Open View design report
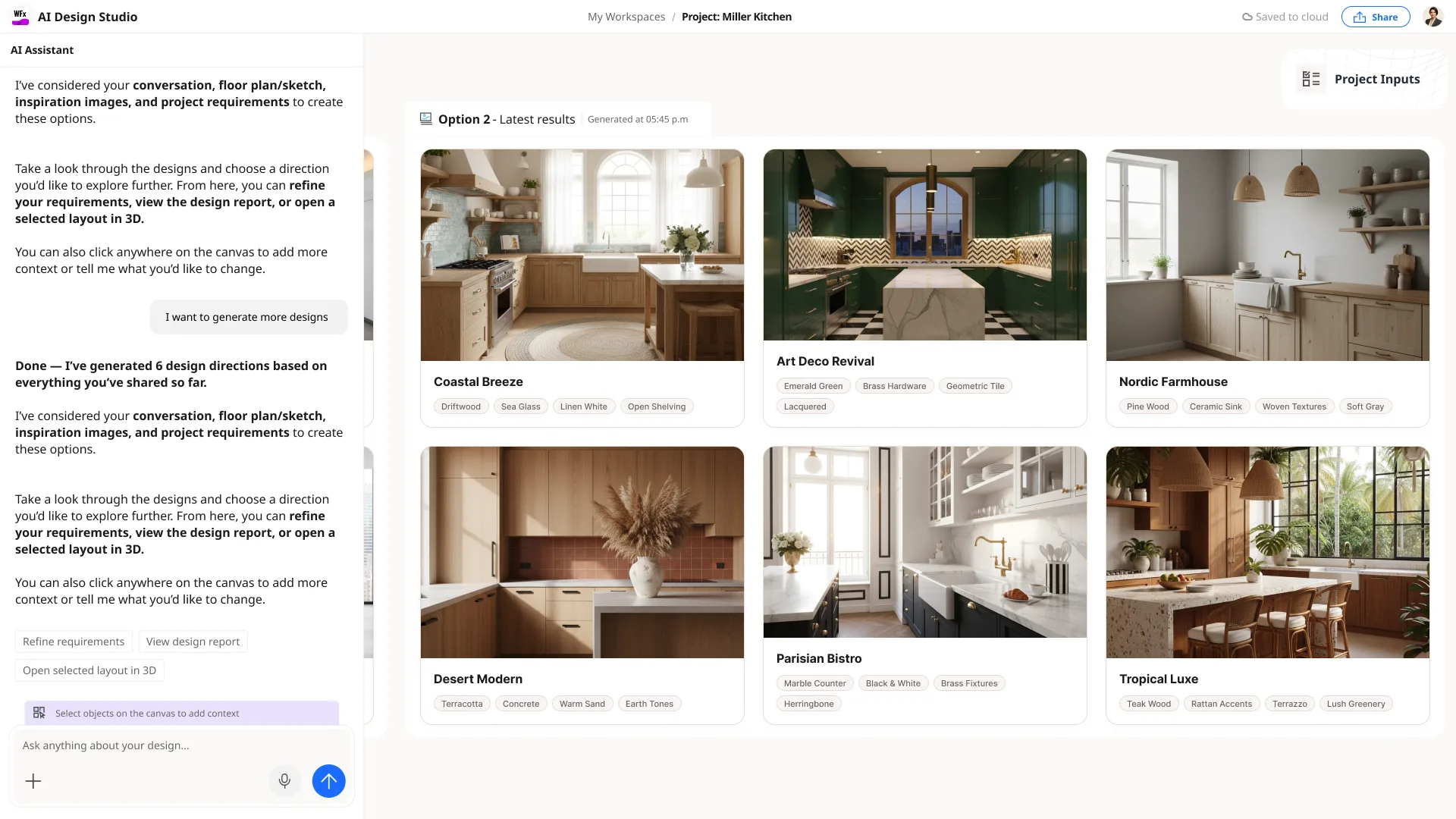Viewport: 1456px width, 819px height. point(193,642)
